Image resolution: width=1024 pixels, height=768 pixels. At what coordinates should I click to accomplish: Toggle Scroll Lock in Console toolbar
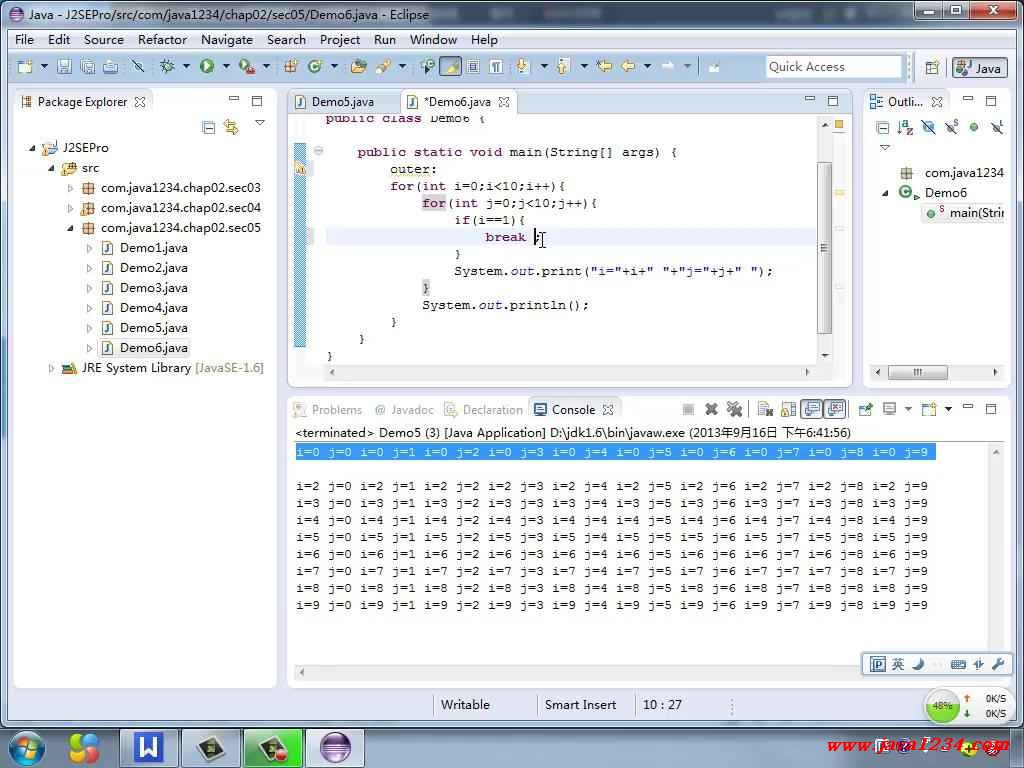(788, 409)
